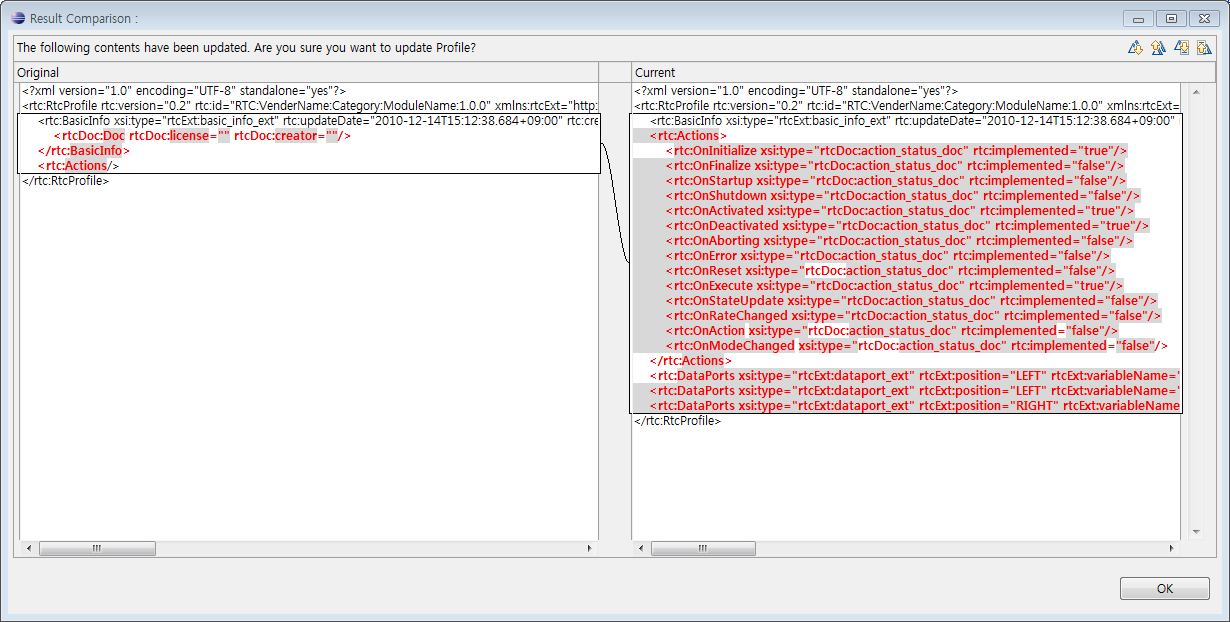Close the Result Comparison dialog
Screen dimensions: 1230x622
coord(1202,18)
